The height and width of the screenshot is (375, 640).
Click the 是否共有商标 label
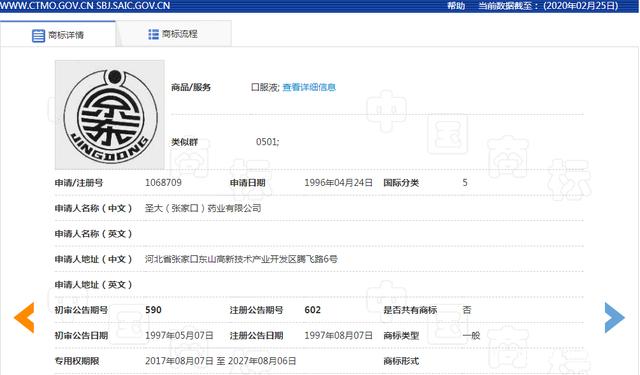coord(410,310)
